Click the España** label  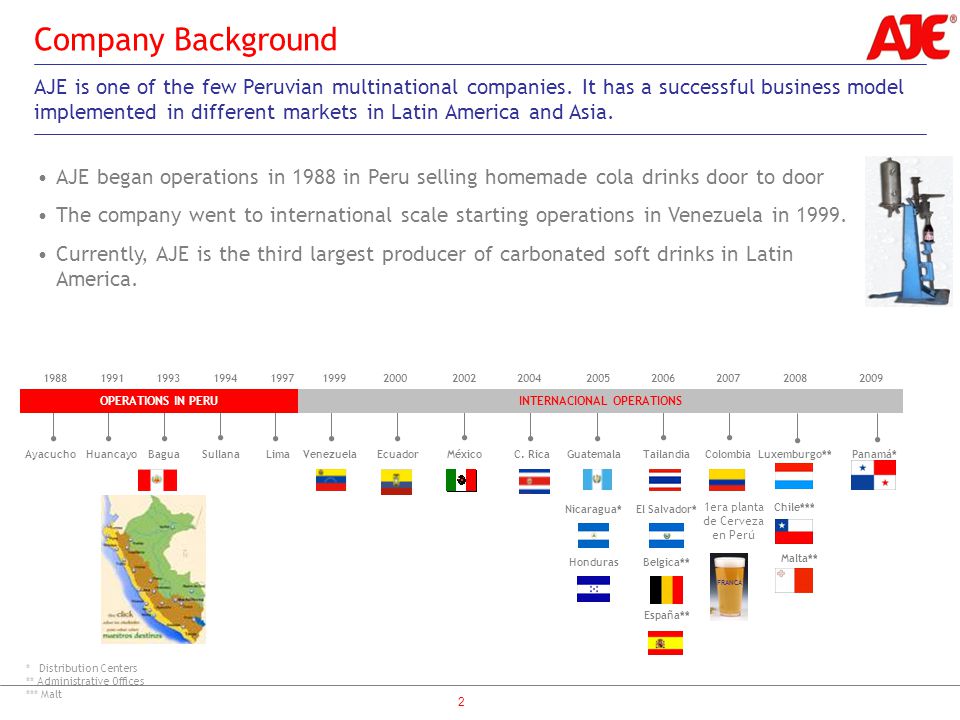667,615
